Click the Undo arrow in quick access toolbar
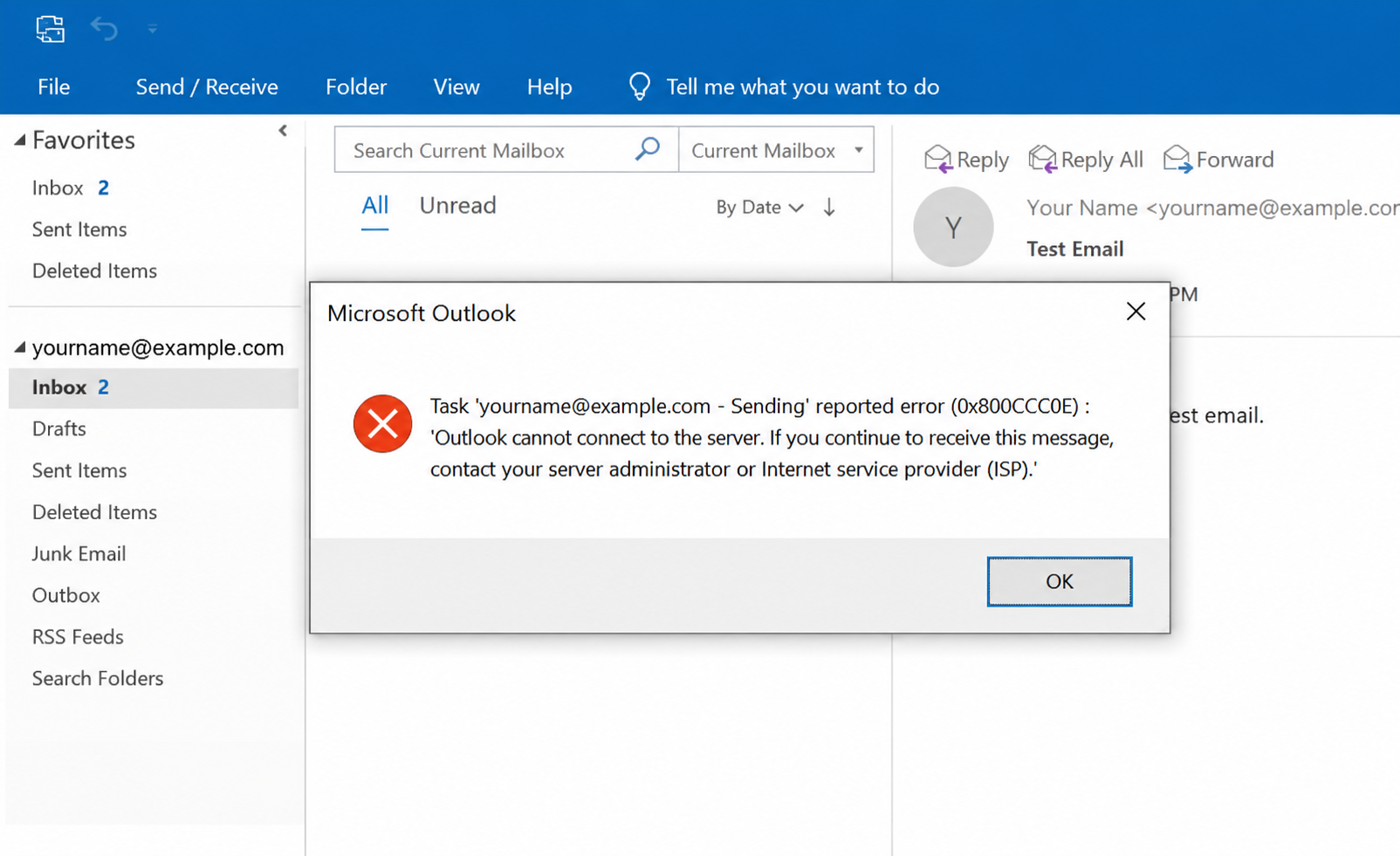The height and width of the screenshot is (856, 1400). [x=105, y=29]
